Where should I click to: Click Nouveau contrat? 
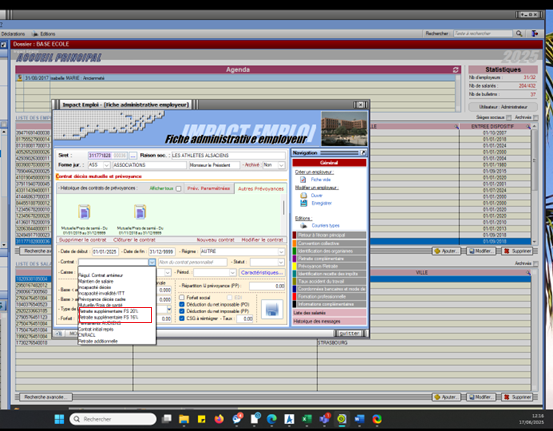(215, 240)
